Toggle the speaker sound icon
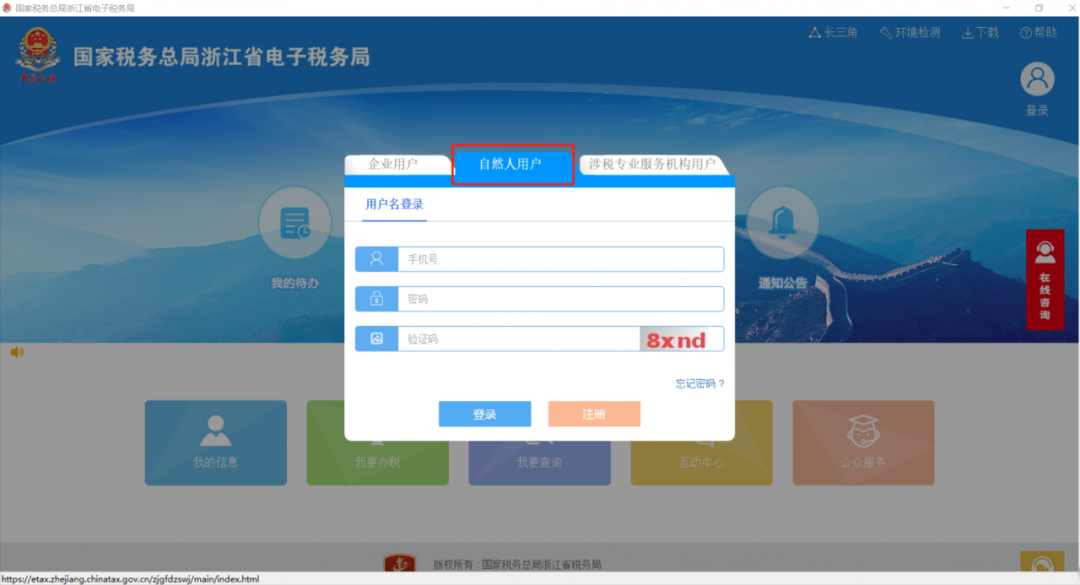 pos(17,352)
